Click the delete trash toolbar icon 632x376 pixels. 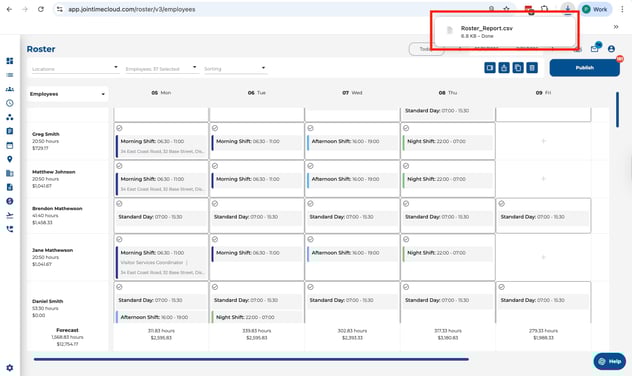[x=532, y=68]
